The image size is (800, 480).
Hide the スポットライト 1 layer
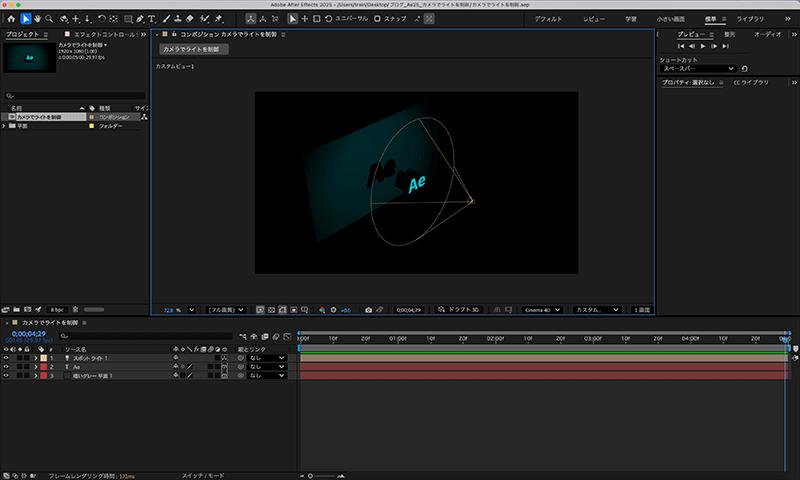6,357
